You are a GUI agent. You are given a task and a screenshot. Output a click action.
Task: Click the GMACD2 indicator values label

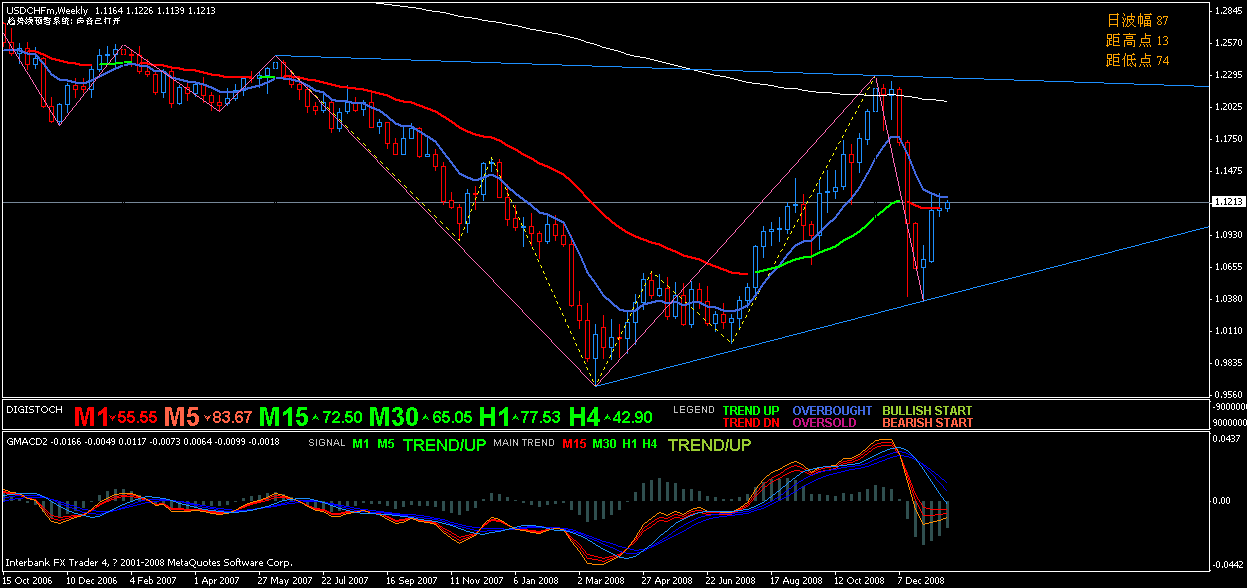pos(142,441)
